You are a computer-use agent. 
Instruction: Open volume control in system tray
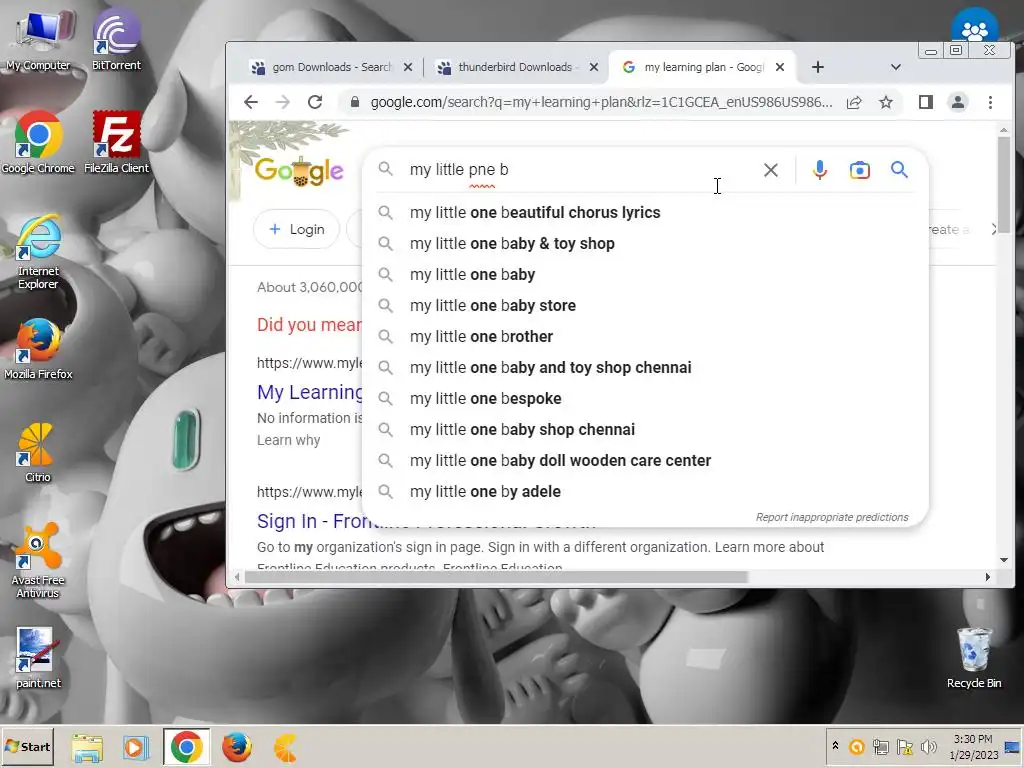click(x=928, y=746)
